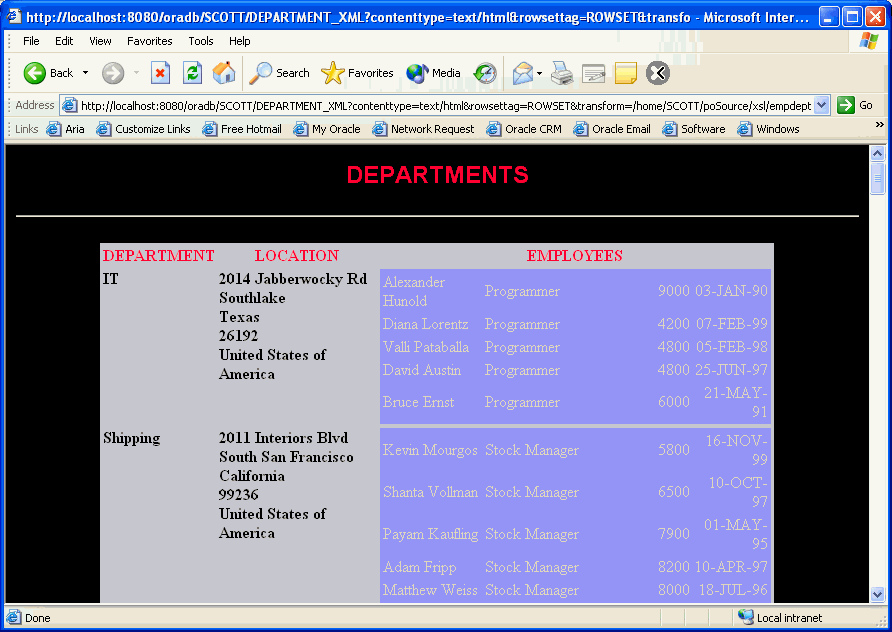892x632 pixels.
Task: Click the Network Request links bar item
Action: coord(423,129)
